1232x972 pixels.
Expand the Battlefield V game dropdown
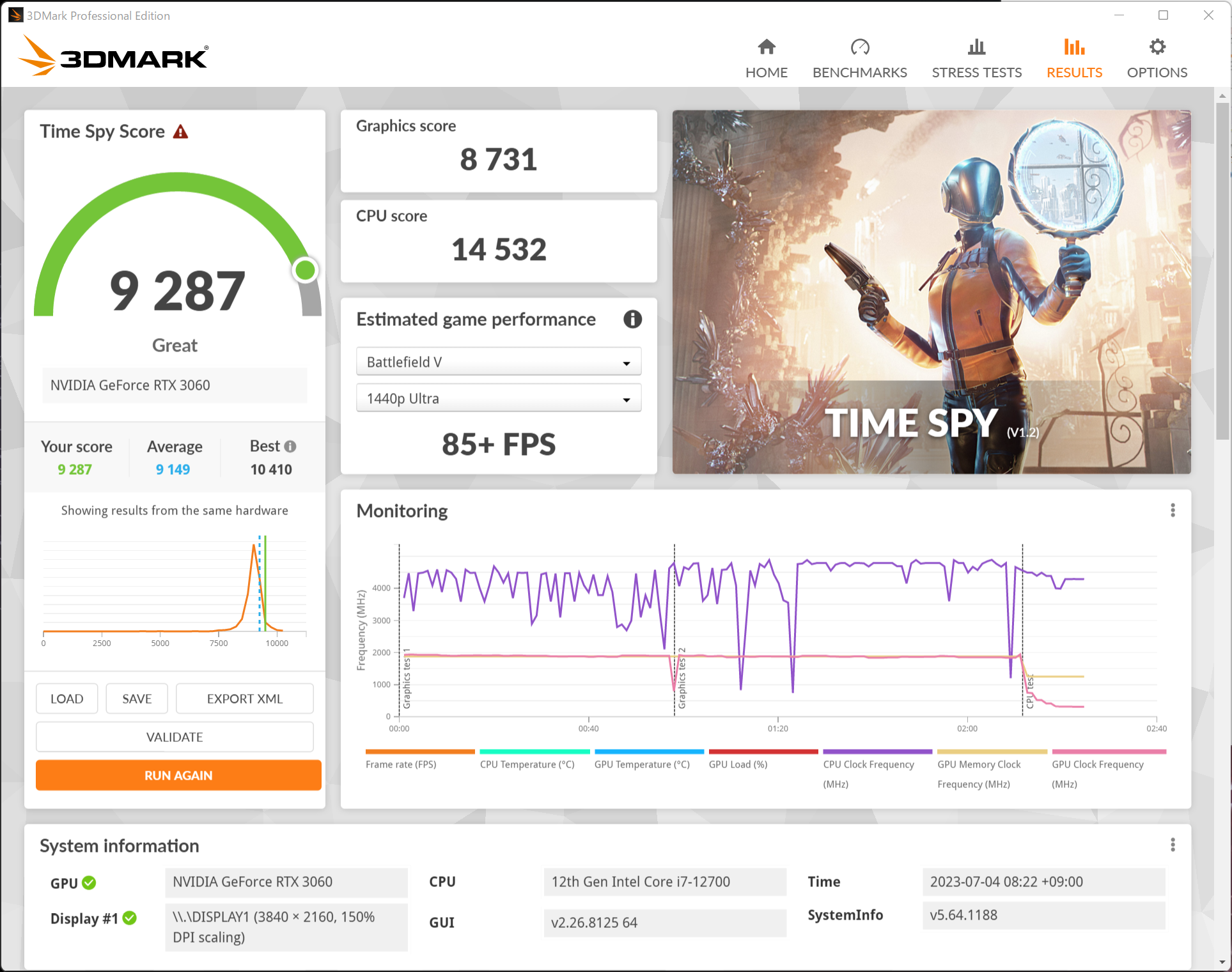(498, 362)
